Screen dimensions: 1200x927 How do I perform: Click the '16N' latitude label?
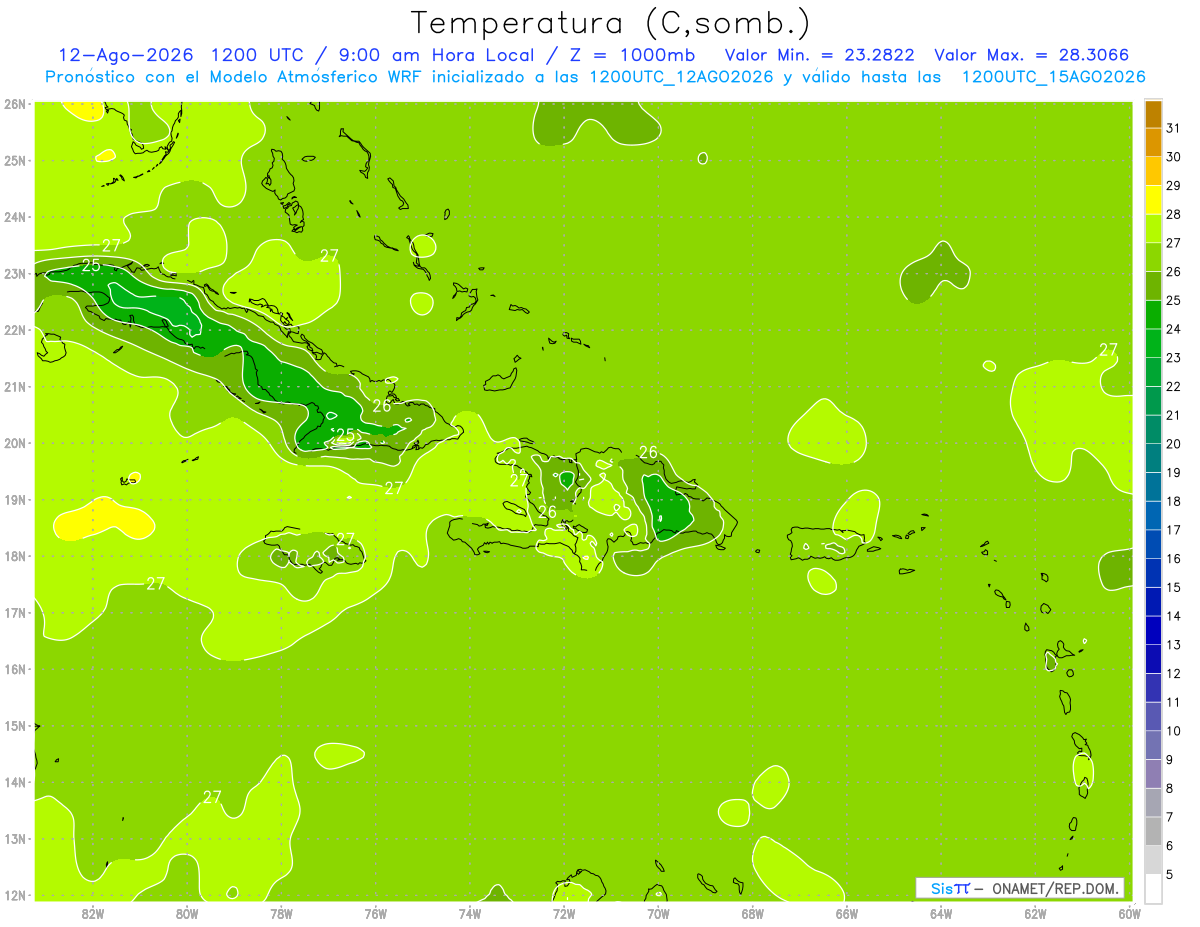point(14,669)
